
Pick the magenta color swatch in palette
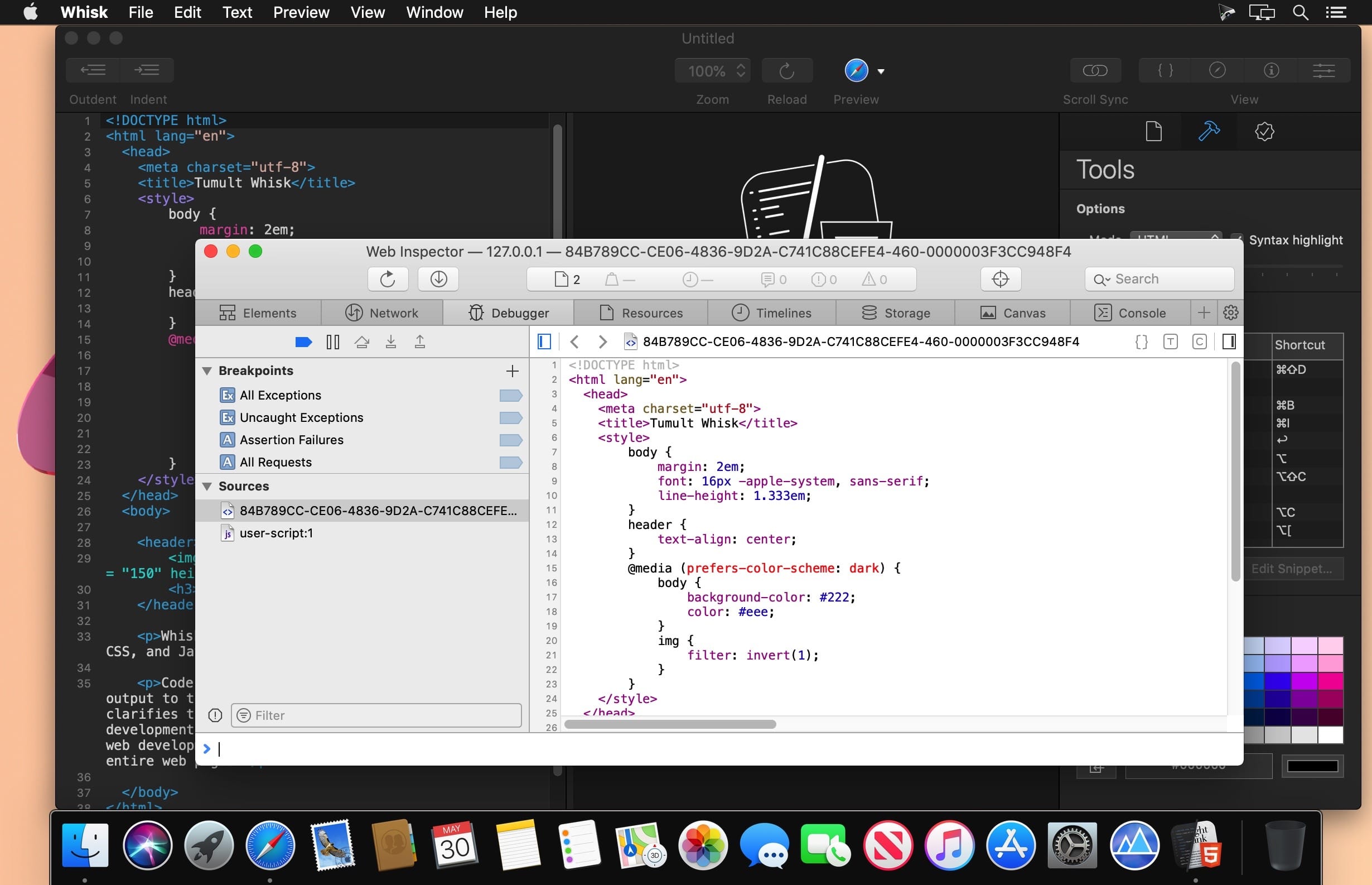click(x=1304, y=681)
